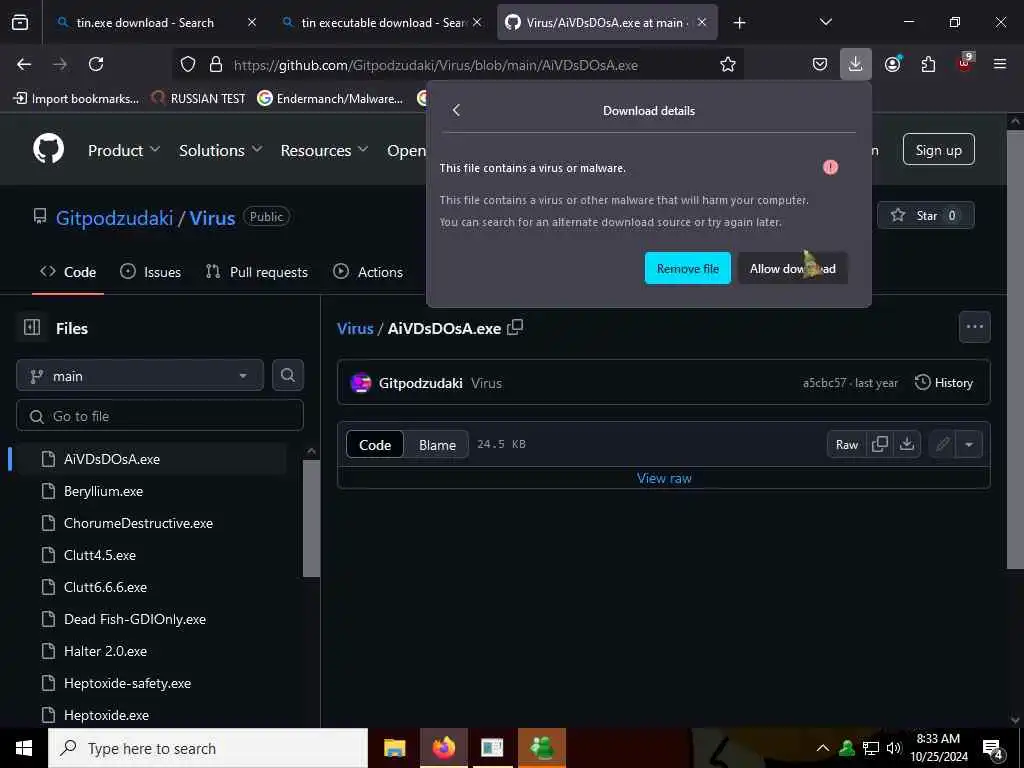1024x768 pixels.
Task: Show hidden tray icons chevron
Action: click(823, 748)
